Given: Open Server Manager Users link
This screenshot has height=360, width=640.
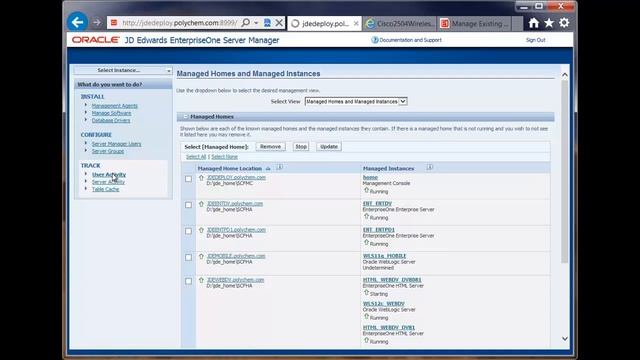Looking at the screenshot, I should (116, 144).
